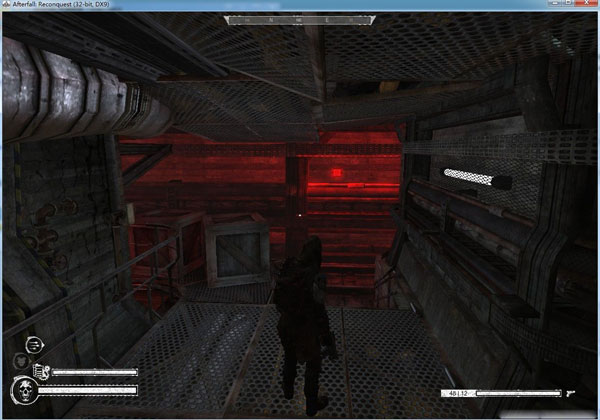This screenshot has width=600, height=420.
Task: Click the weapon bar beside the ammo count
Action: click(518, 393)
